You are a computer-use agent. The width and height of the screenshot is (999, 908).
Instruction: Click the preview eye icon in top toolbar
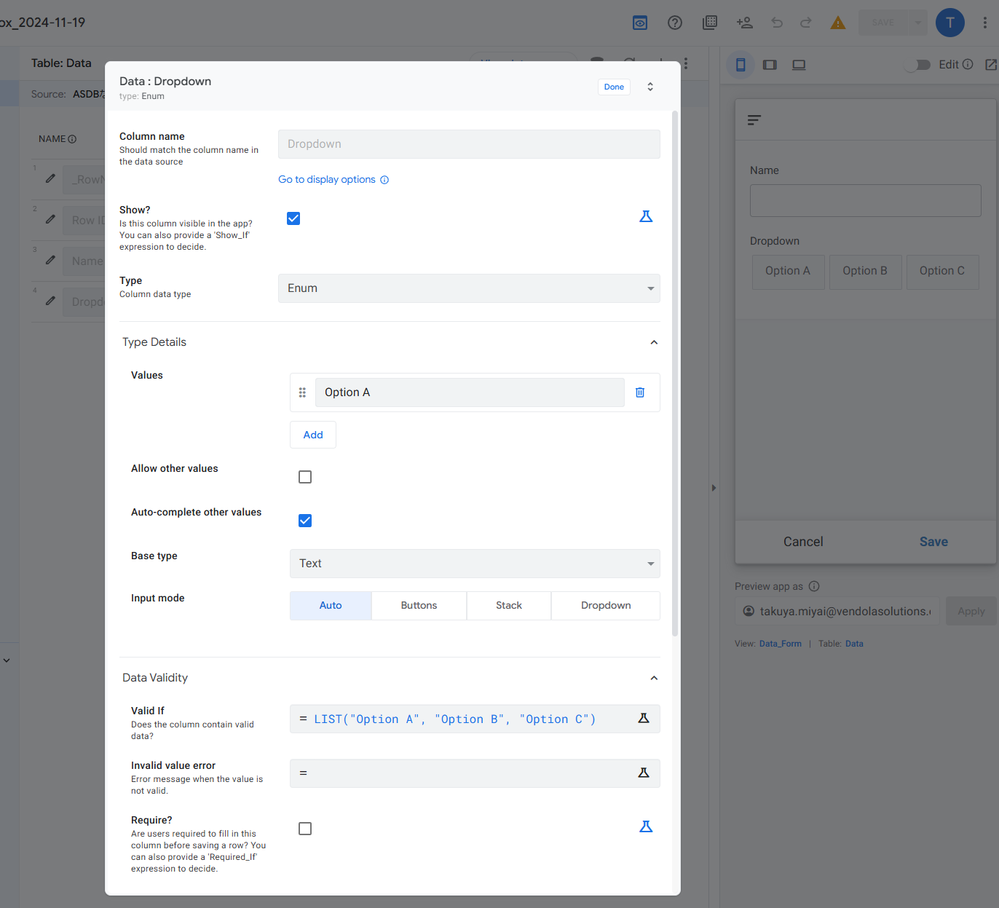click(640, 23)
